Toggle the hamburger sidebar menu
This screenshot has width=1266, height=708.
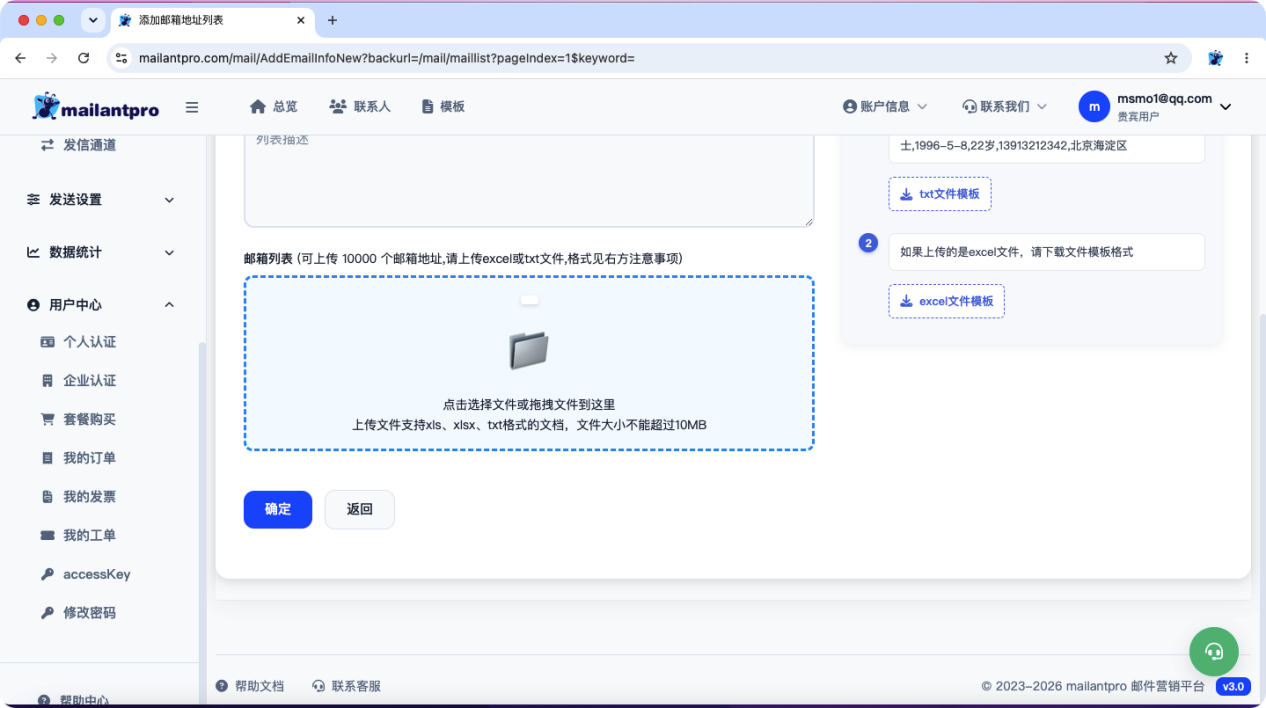coord(192,107)
